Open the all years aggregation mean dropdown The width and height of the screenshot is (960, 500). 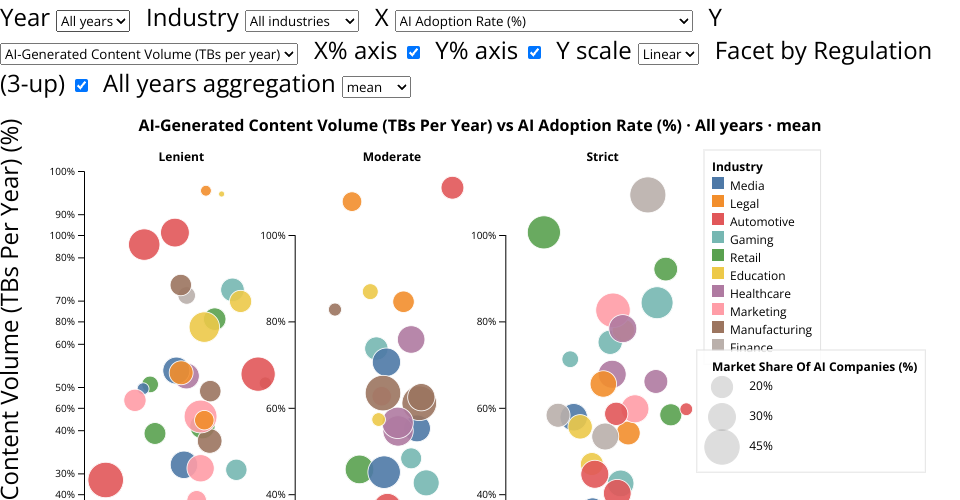376,87
